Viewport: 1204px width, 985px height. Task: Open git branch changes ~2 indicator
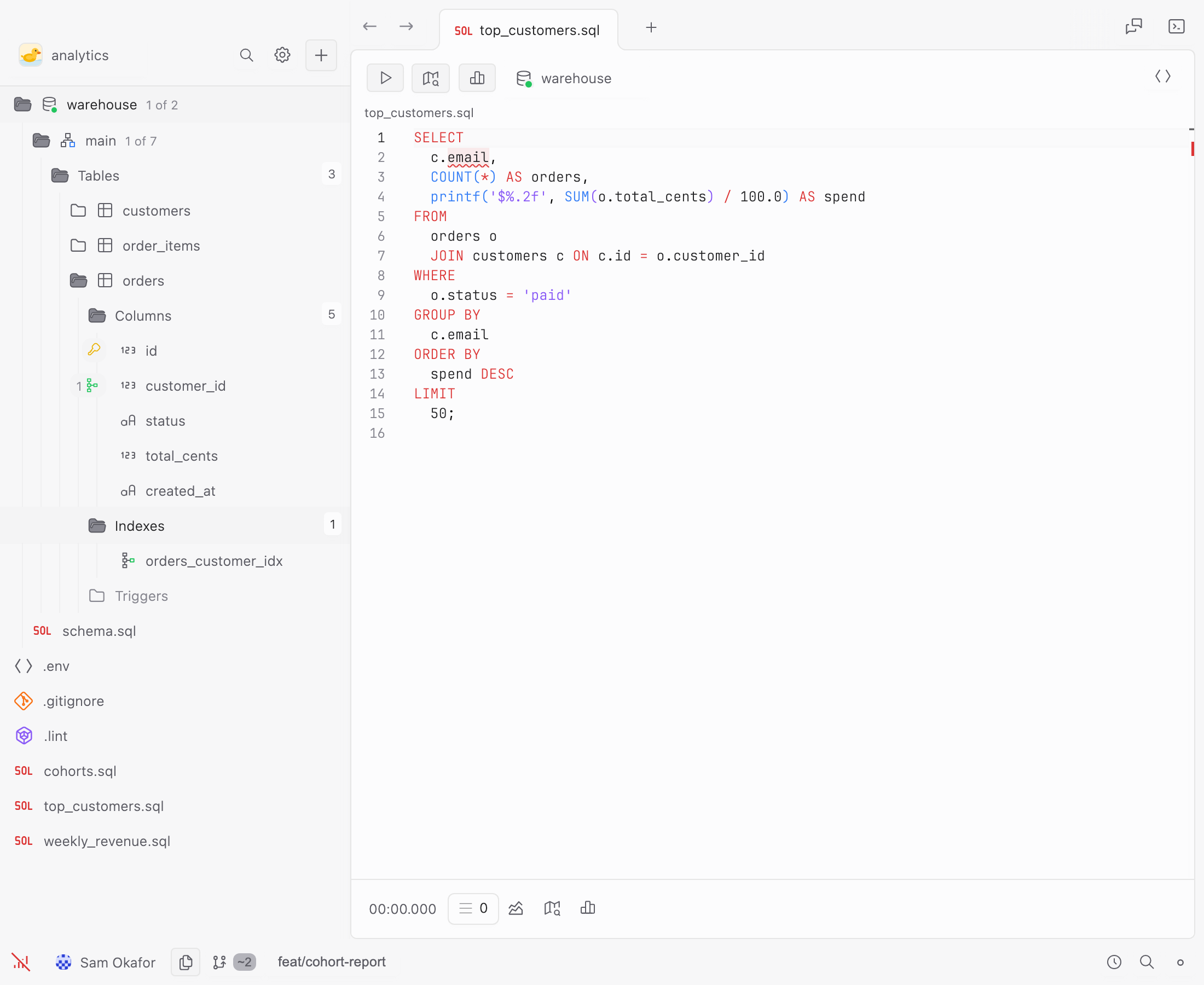[234, 961]
